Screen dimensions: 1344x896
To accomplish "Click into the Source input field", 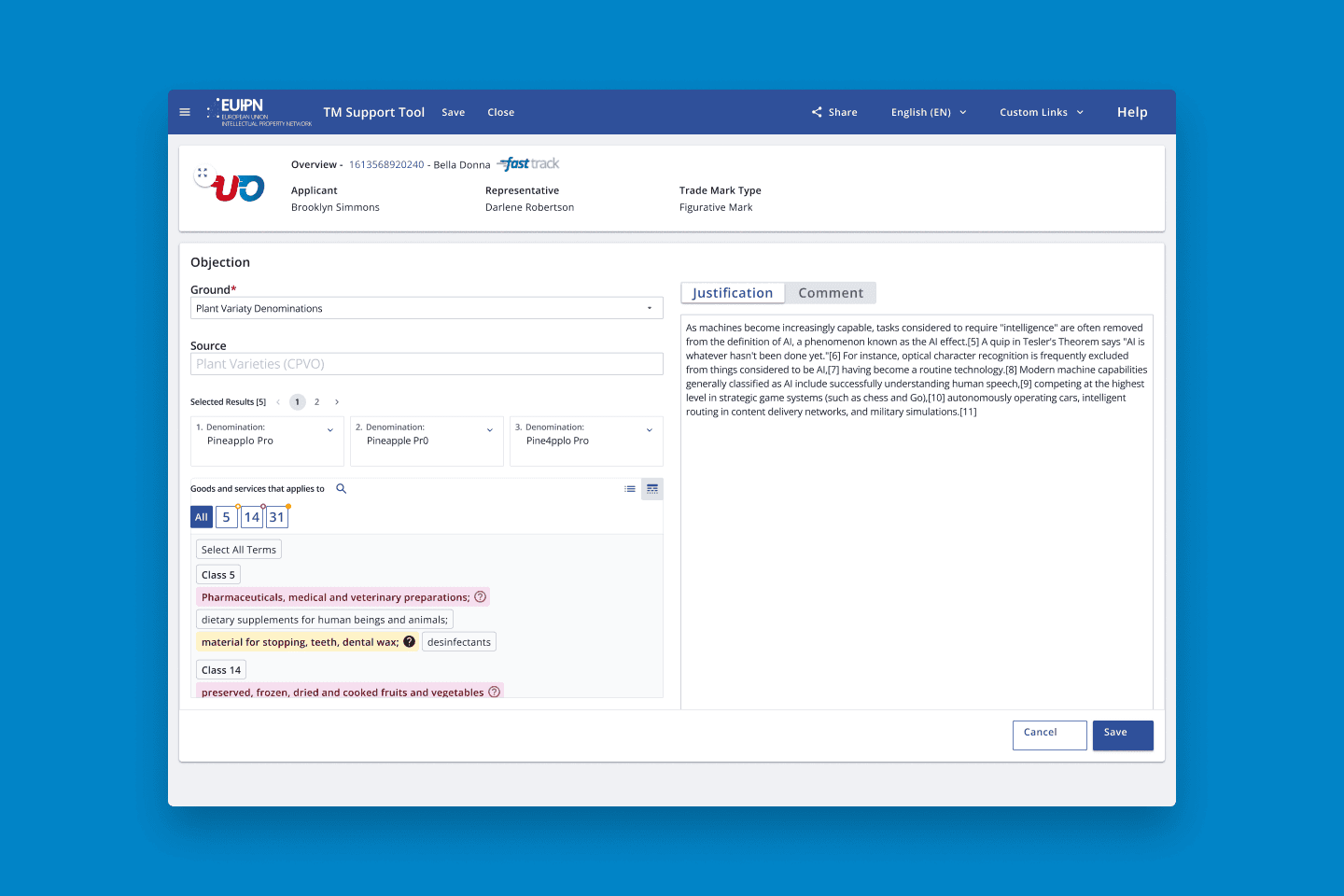I will click(x=427, y=364).
